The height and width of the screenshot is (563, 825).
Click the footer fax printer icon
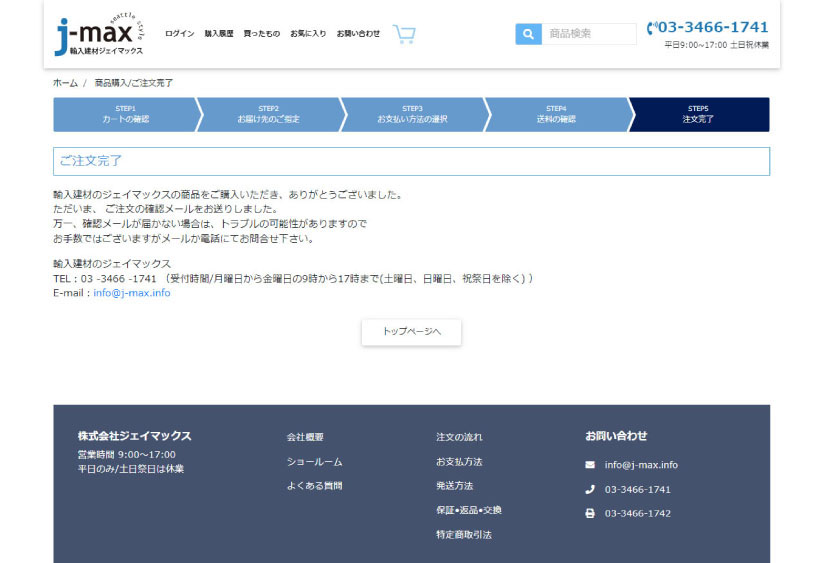click(590, 513)
